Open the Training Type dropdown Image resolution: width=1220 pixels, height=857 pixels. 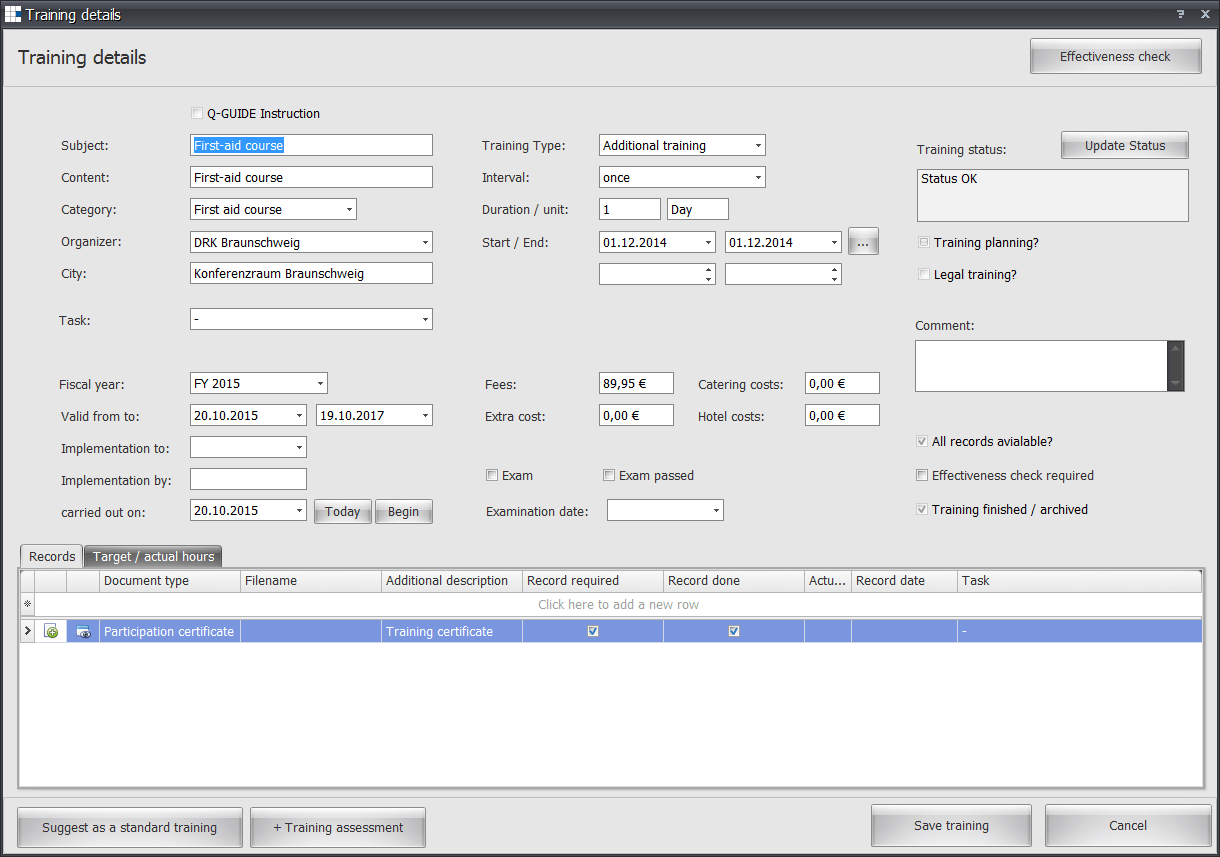click(x=758, y=146)
